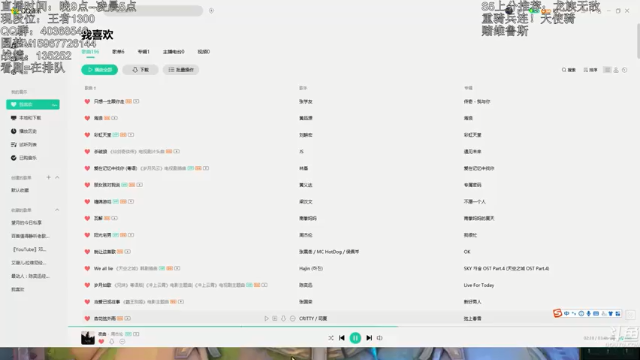The height and width of the screenshot is (360, 640).
Task: Open more options in the bottom player bar
Action: [122, 342]
